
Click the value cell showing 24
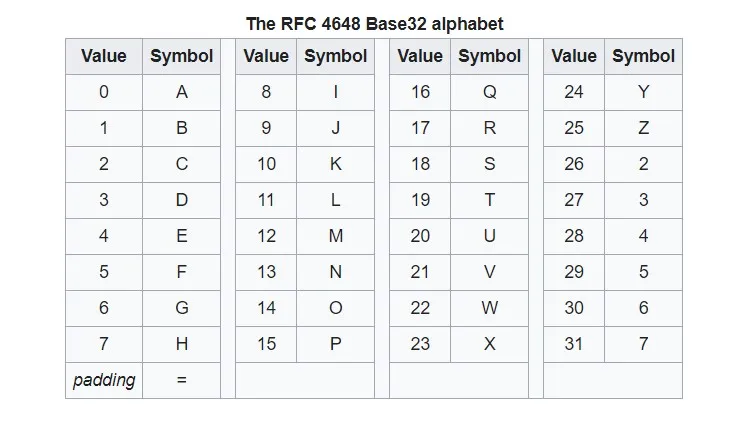pos(574,92)
